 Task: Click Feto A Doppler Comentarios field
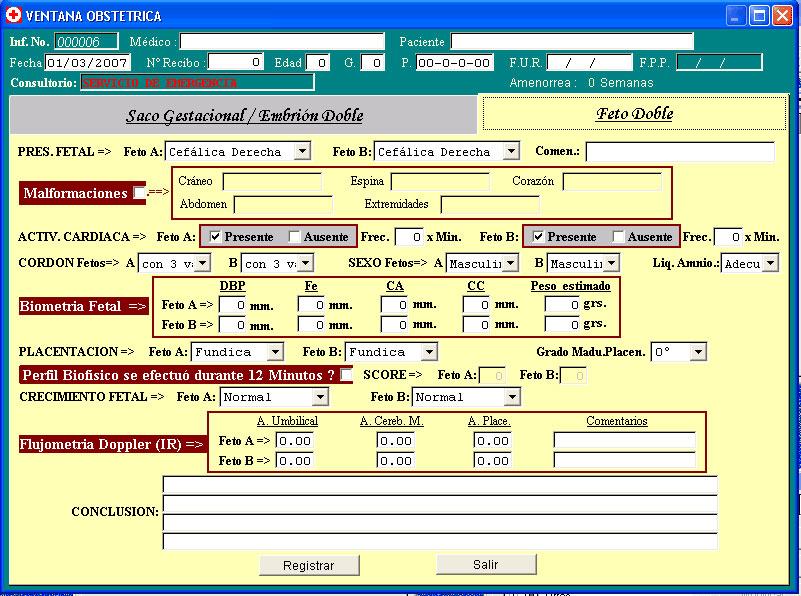(625, 440)
